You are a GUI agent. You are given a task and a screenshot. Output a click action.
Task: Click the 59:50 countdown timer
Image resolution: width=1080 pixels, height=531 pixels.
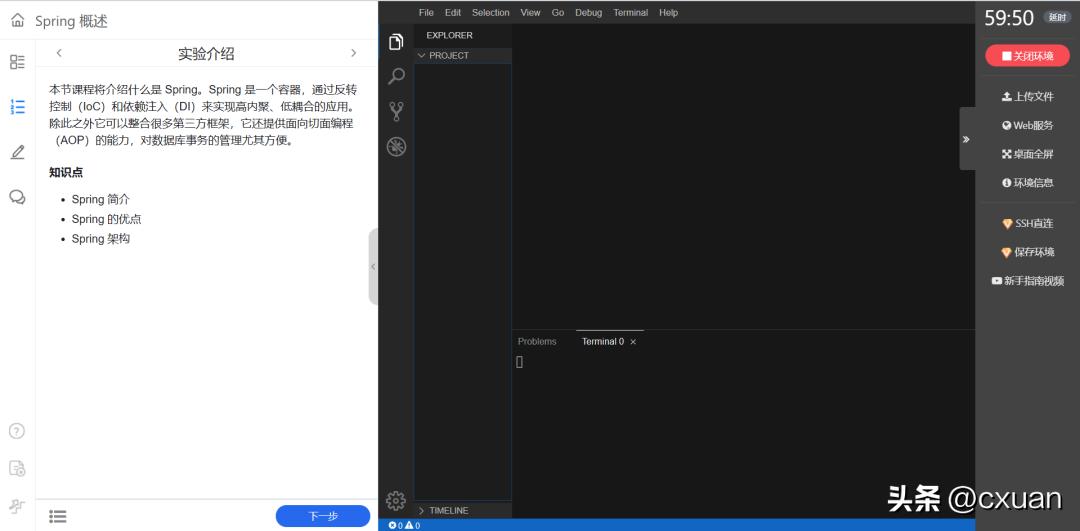click(x=1009, y=19)
